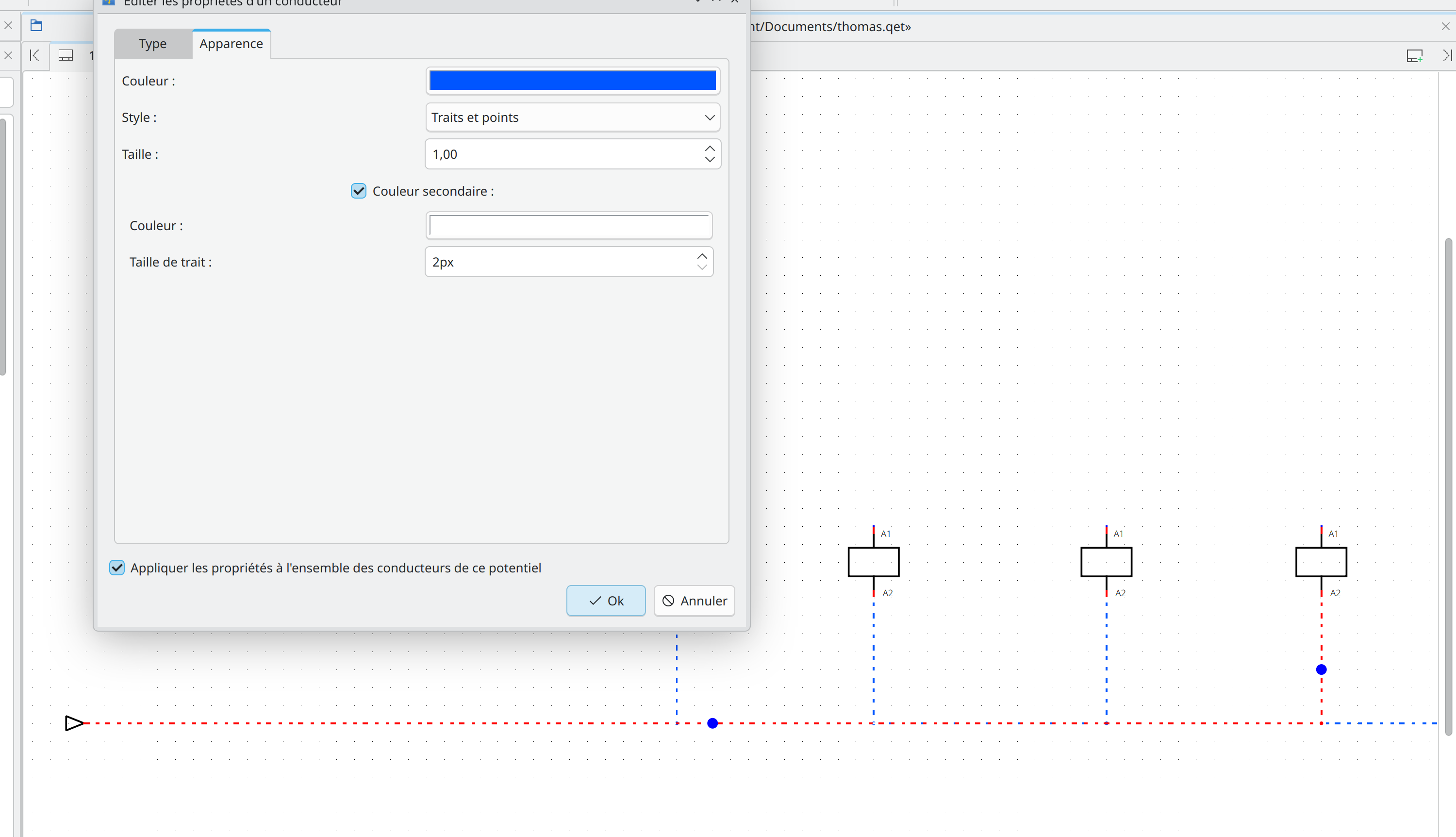Click the add new folio icon

click(1414, 56)
